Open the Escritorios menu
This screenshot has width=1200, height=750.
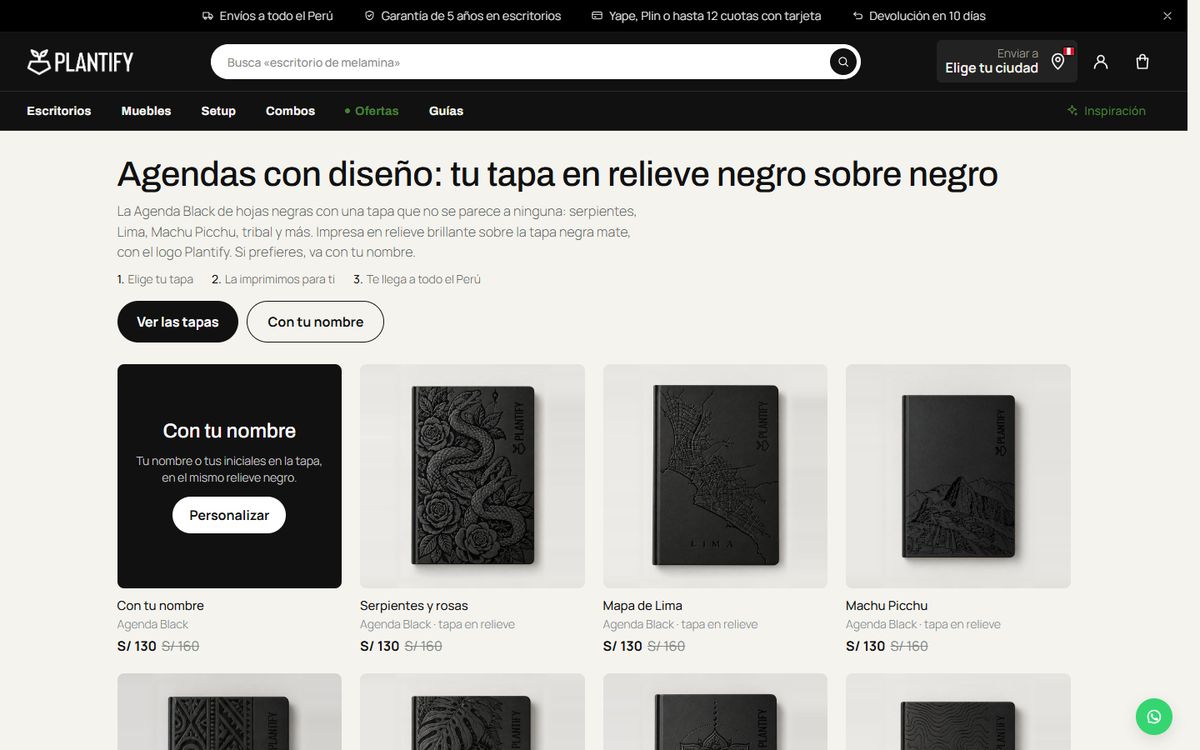(59, 111)
